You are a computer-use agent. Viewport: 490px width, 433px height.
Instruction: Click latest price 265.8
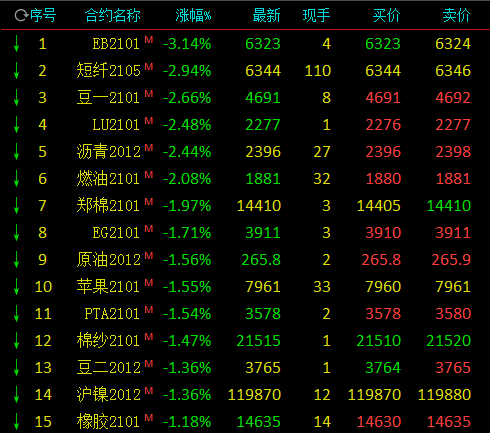point(261,260)
